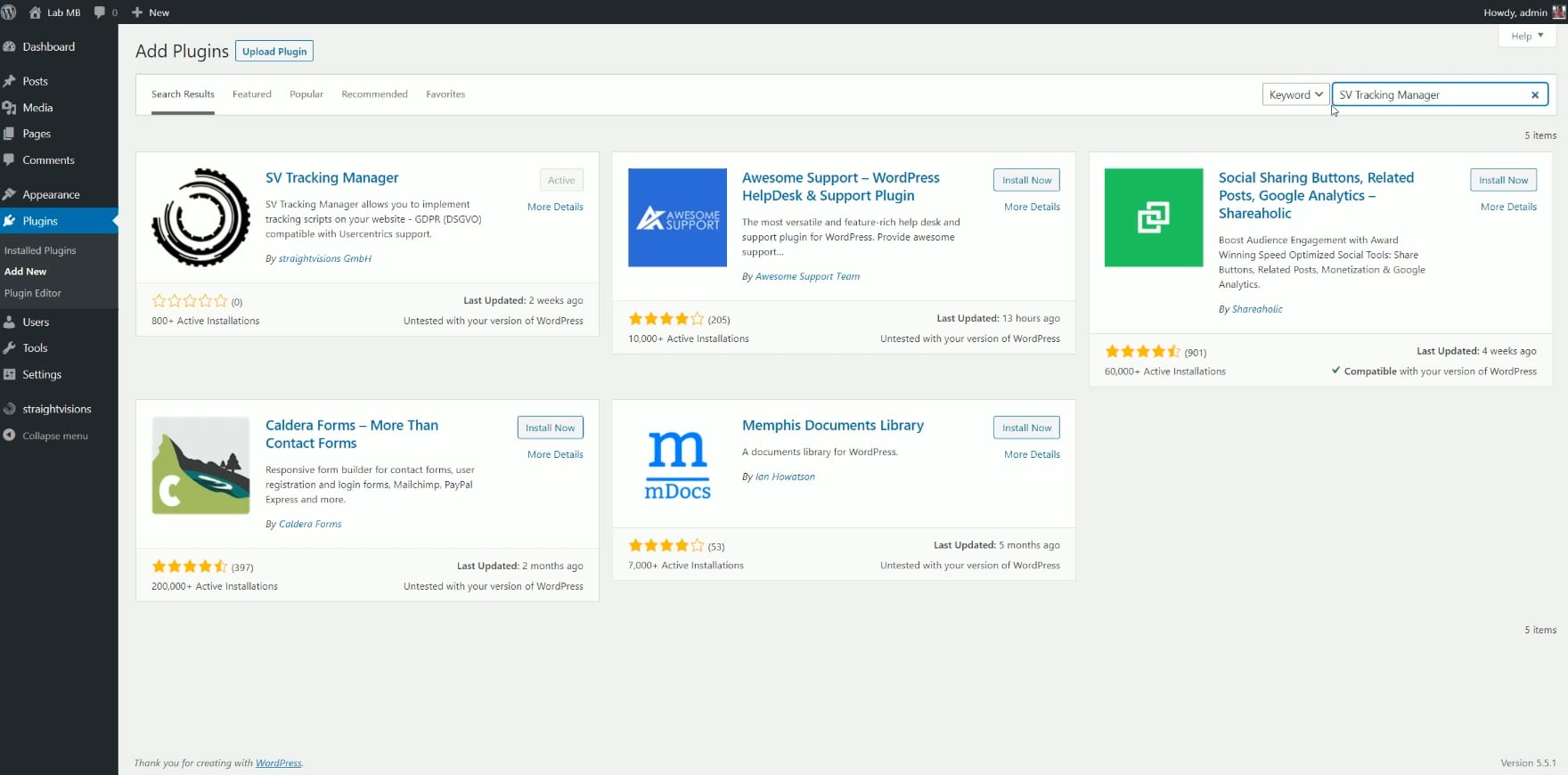This screenshot has height=775, width=1568.
Task: Click the Media icon in sidebar
Action: (10, 108)
